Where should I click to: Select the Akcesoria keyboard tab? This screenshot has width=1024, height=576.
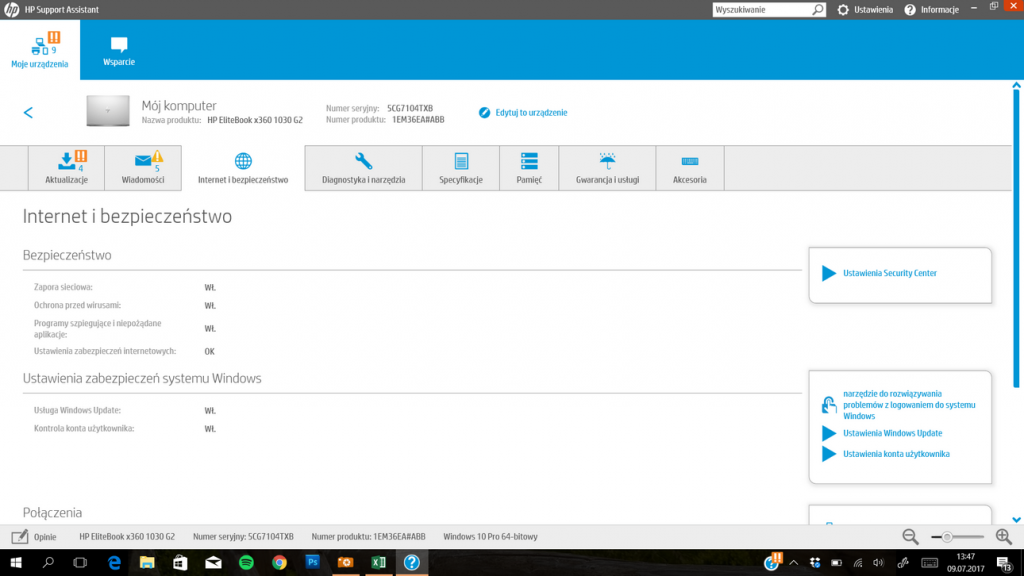click(689, 167)
